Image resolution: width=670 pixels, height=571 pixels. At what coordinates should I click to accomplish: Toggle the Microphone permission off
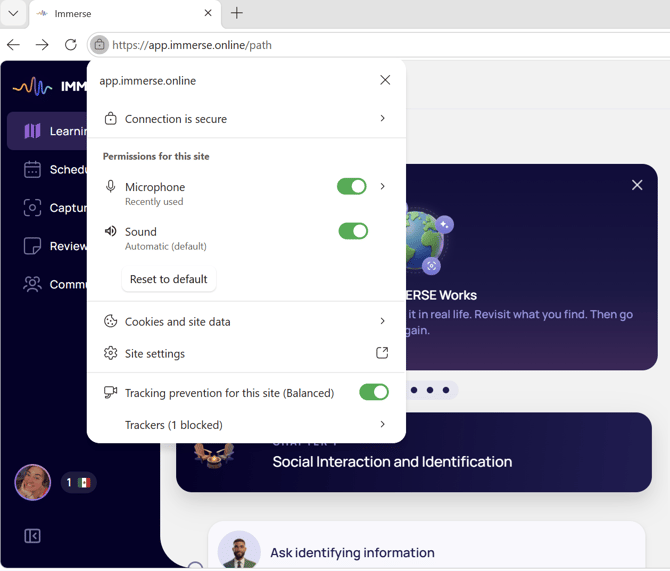(352, 186)
